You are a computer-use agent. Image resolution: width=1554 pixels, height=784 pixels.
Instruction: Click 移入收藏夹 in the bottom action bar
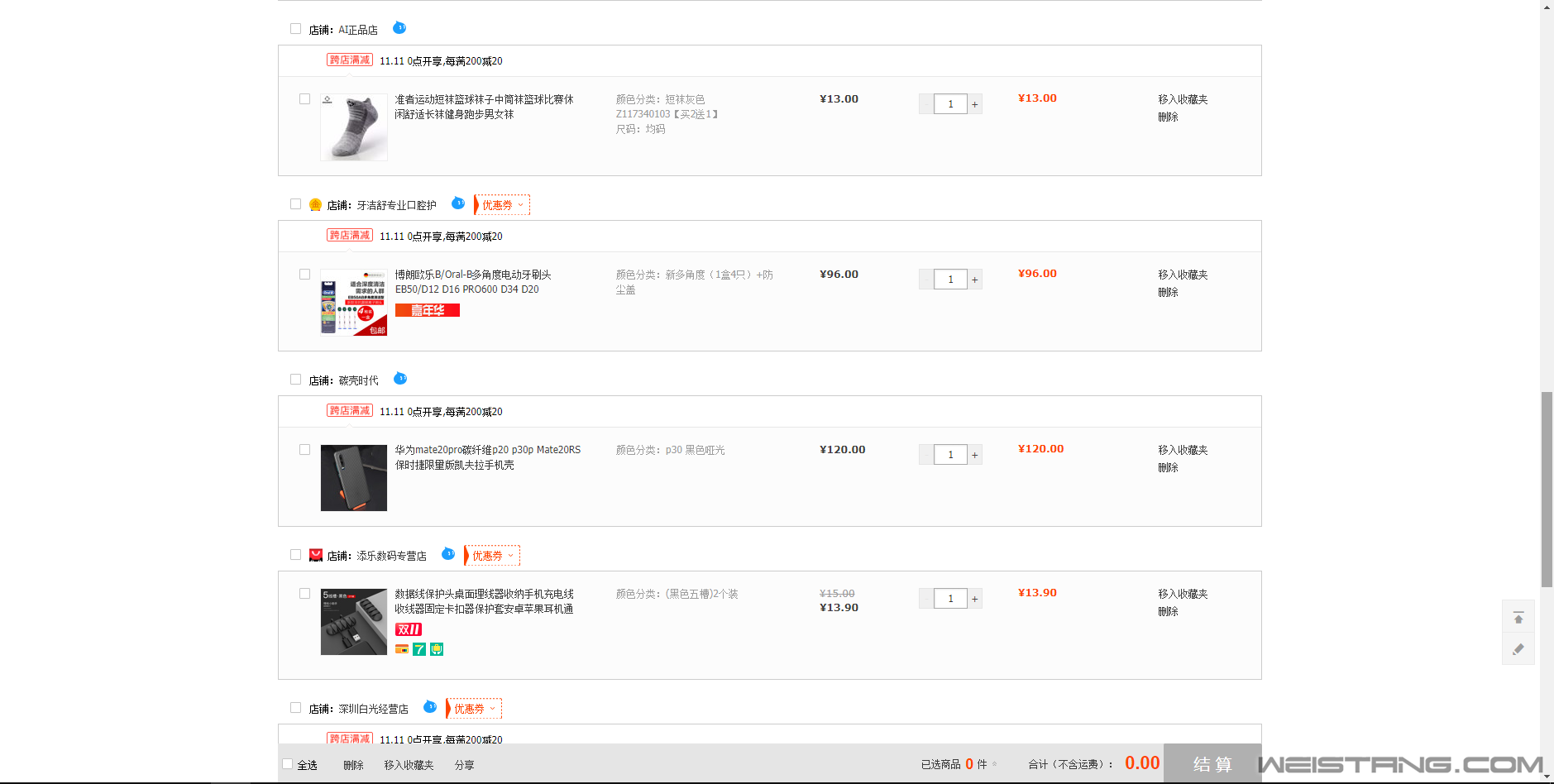click(x=409, y=765)
